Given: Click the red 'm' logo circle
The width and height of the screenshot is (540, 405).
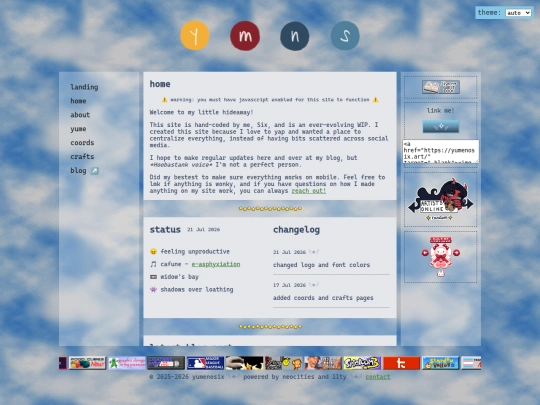Looking at the screenshot, I should tap(245, 35).
